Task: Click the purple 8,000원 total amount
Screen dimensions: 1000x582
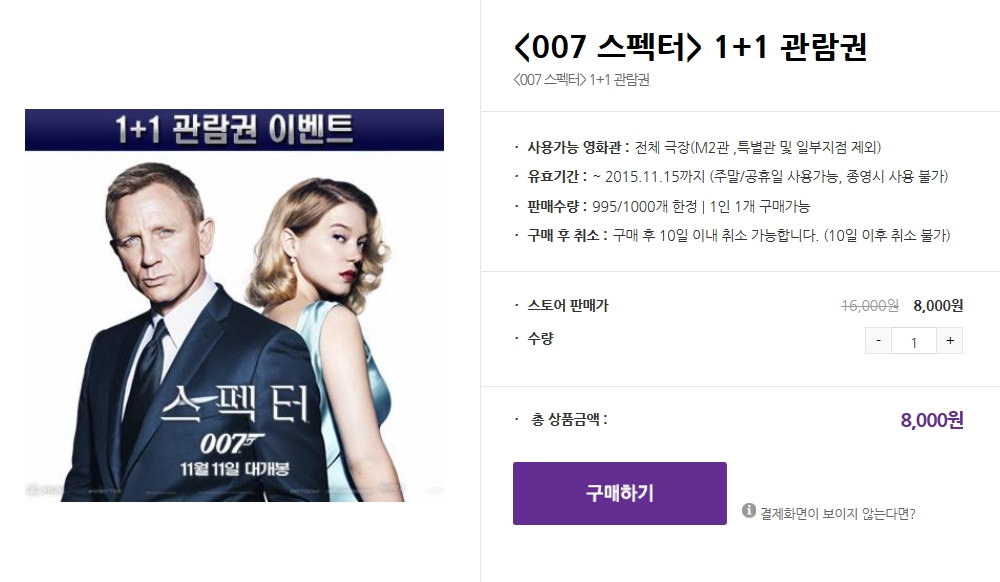Action: (x=932, y=420)
